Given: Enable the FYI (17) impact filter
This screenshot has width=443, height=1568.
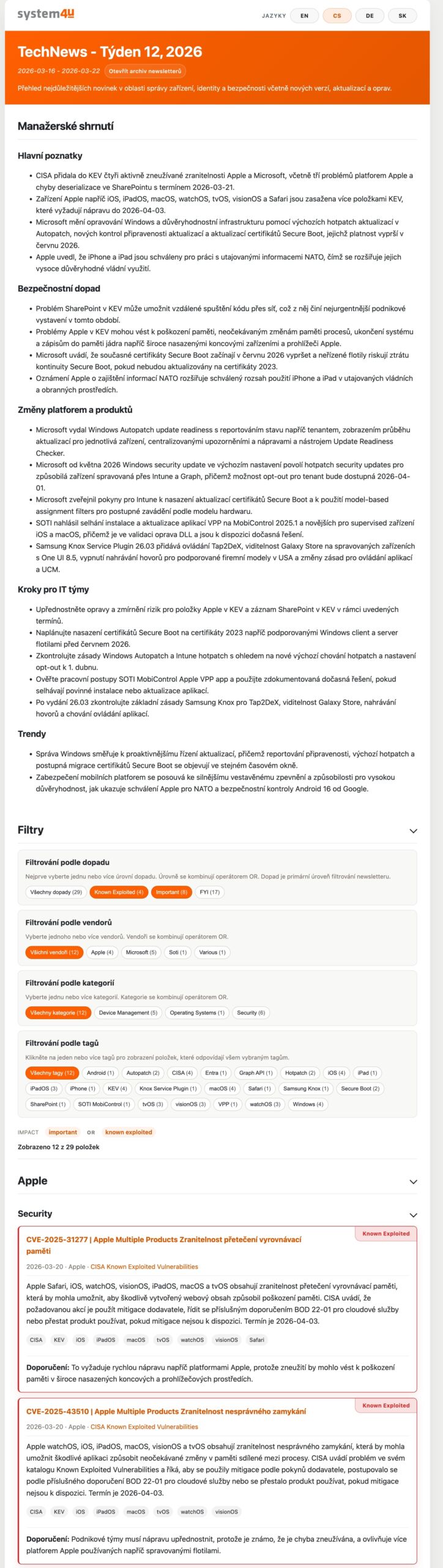Looking at the screenshot, I should pyautogui.click(x=210, y=892).
